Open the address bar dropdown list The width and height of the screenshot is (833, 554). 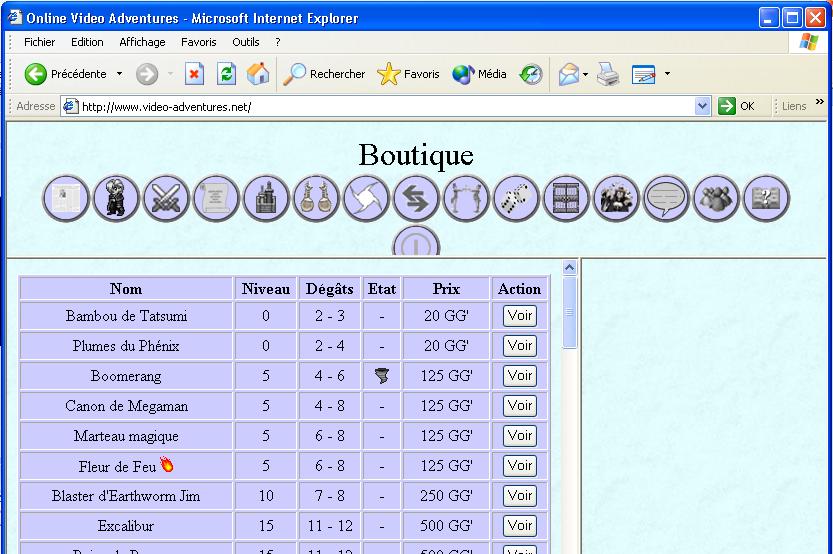pos(702,106)
